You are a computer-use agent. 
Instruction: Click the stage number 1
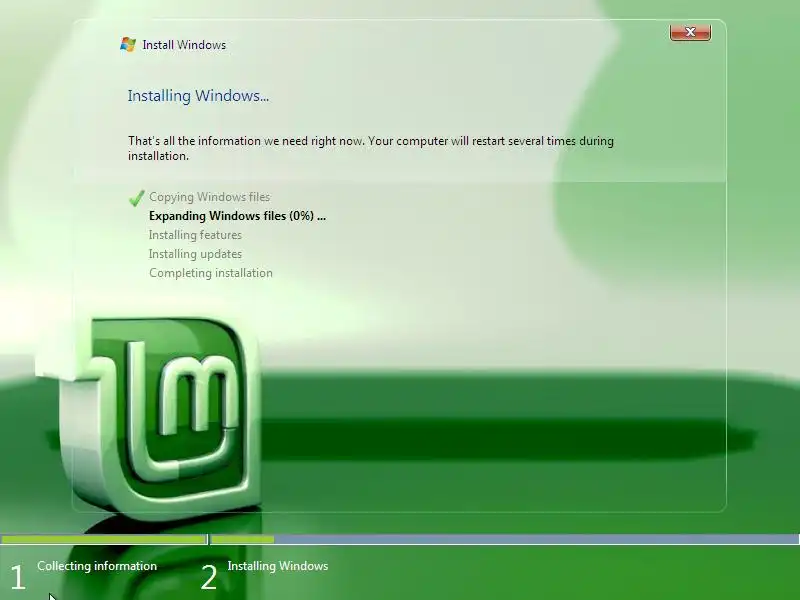(x=18, y=578)
